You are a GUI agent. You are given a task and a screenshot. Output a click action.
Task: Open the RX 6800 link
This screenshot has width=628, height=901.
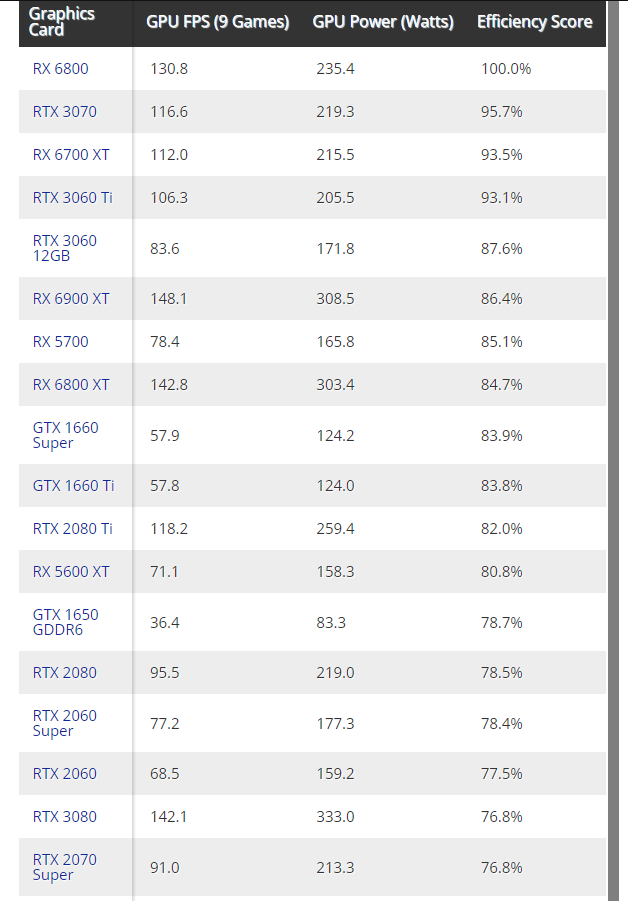[x=60, y=69]
